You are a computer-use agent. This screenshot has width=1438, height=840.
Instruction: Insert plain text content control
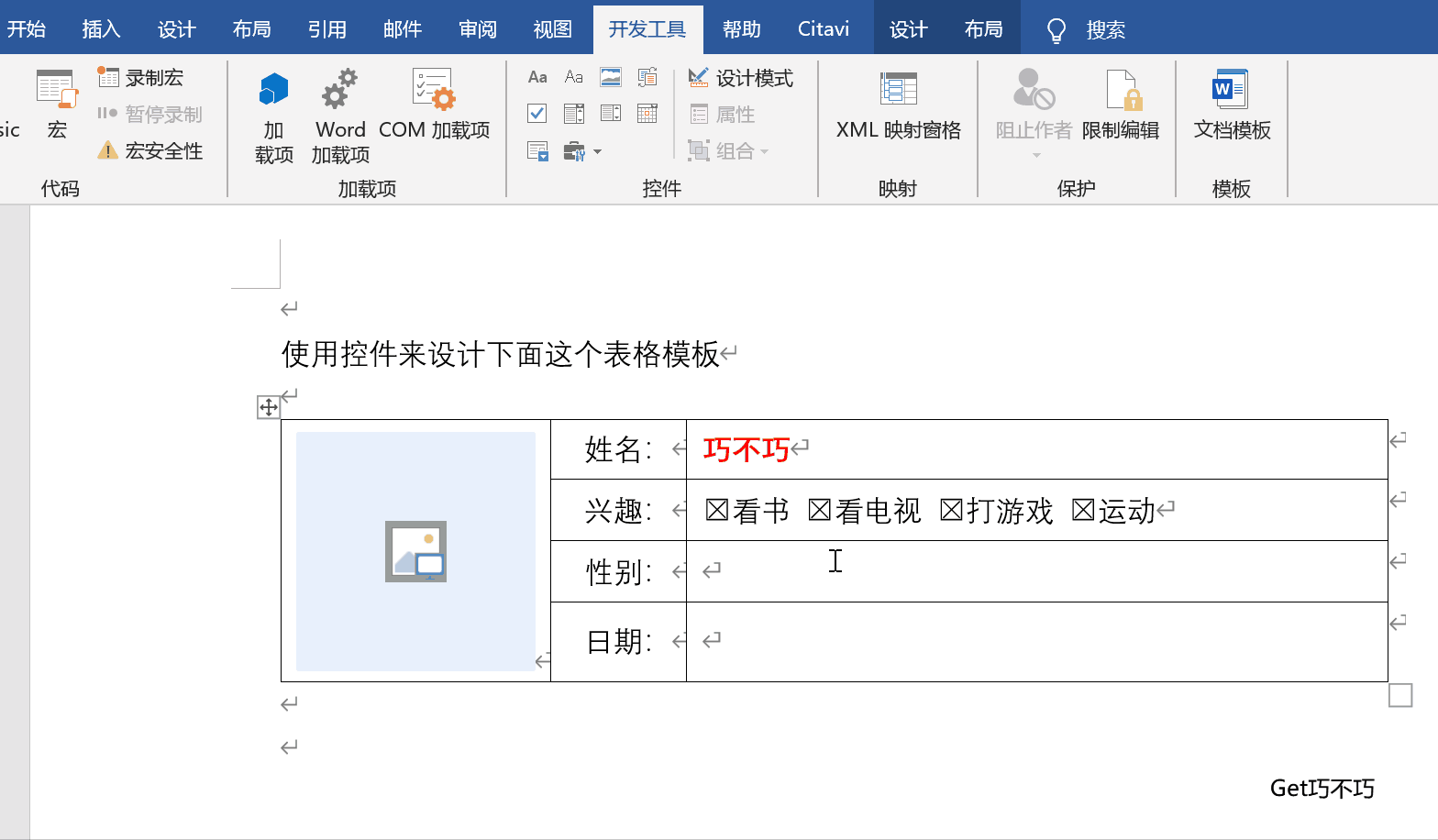point(574,78)
